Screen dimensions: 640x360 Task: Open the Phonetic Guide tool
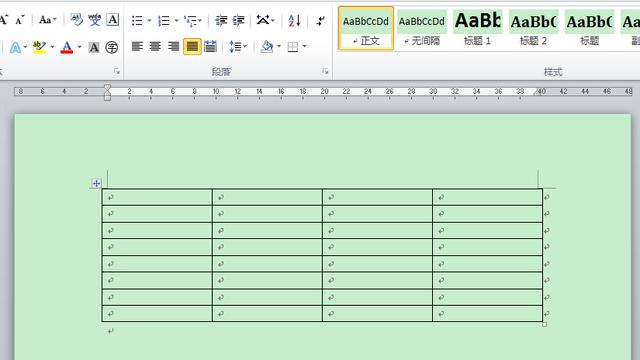coord(94,20)
